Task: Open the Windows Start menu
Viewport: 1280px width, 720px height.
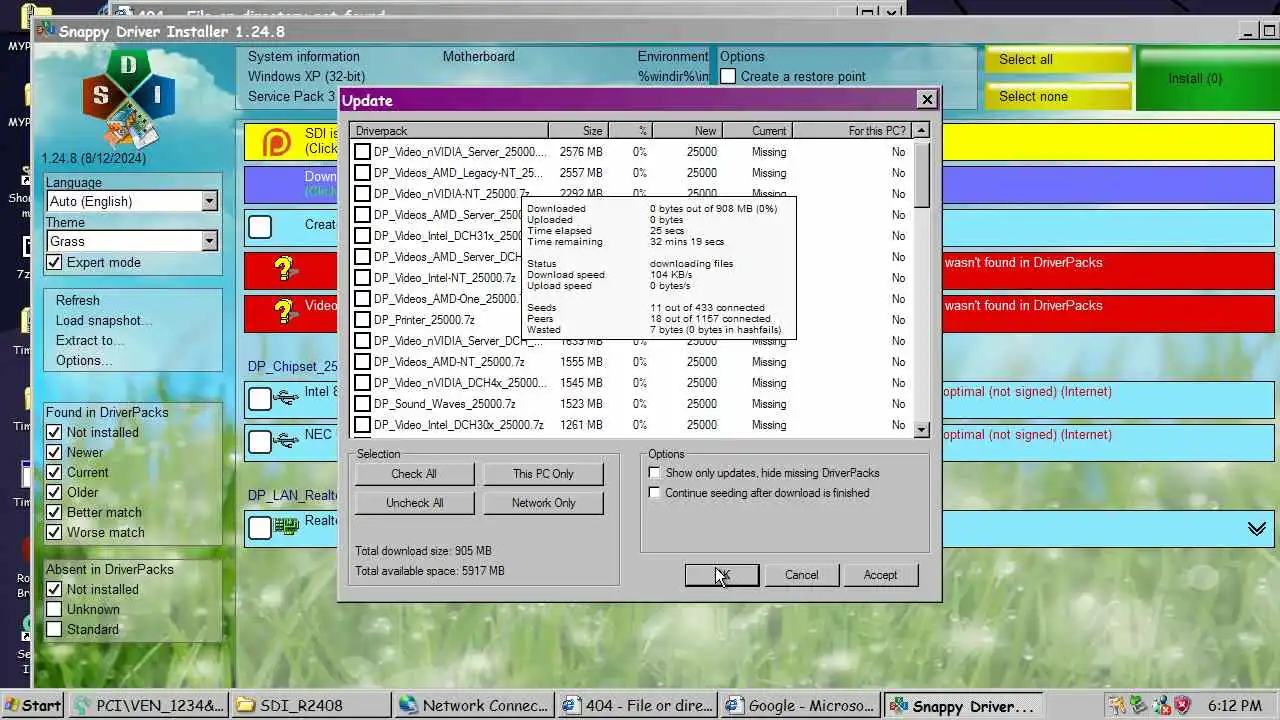Action: tap(32, 705)
